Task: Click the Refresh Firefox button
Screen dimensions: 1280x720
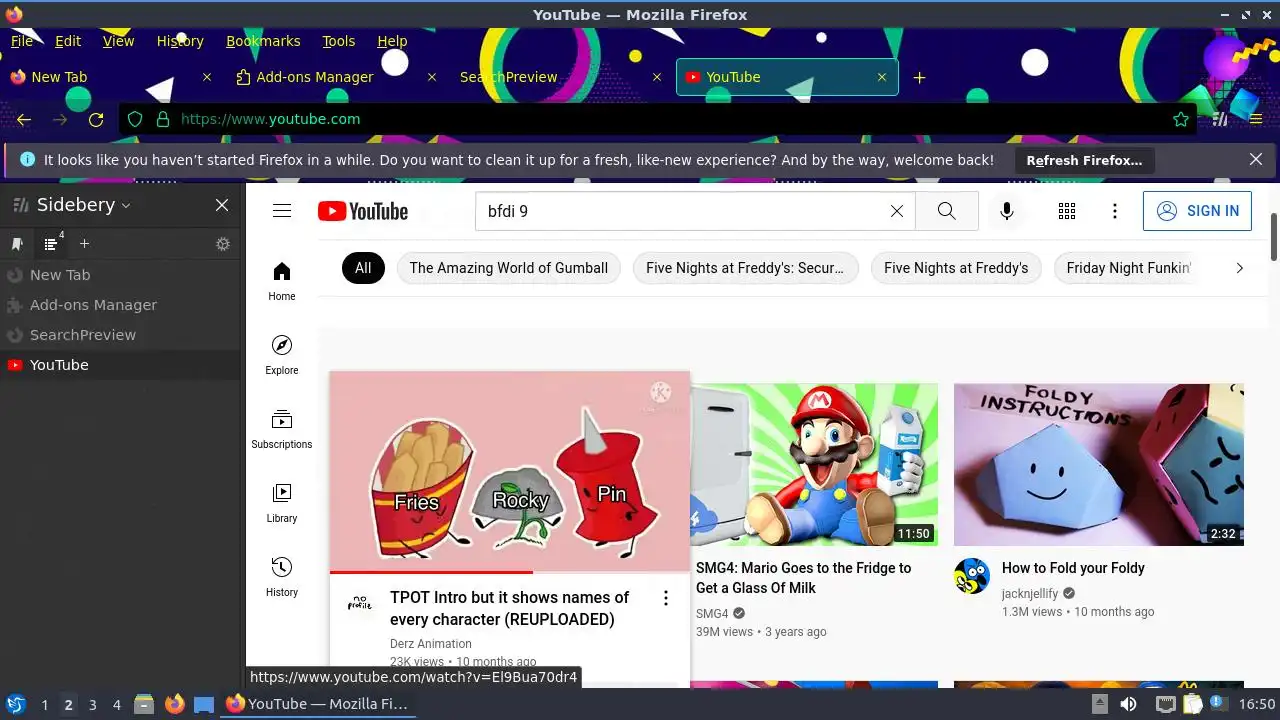Action: [x=1084, y=160]
